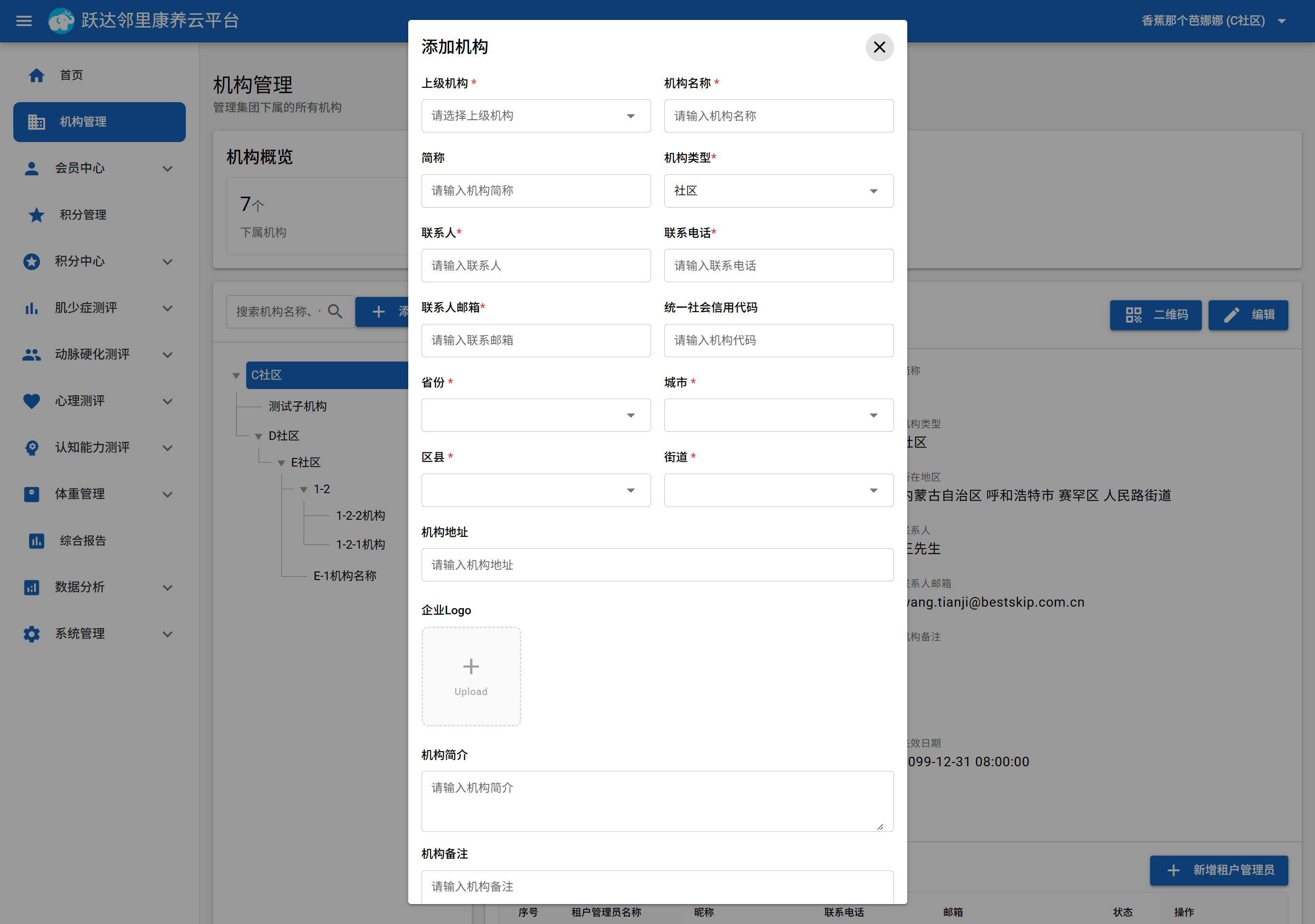
Task: Click the 机构管理 building icon
Action: click(x=37, y=122)
